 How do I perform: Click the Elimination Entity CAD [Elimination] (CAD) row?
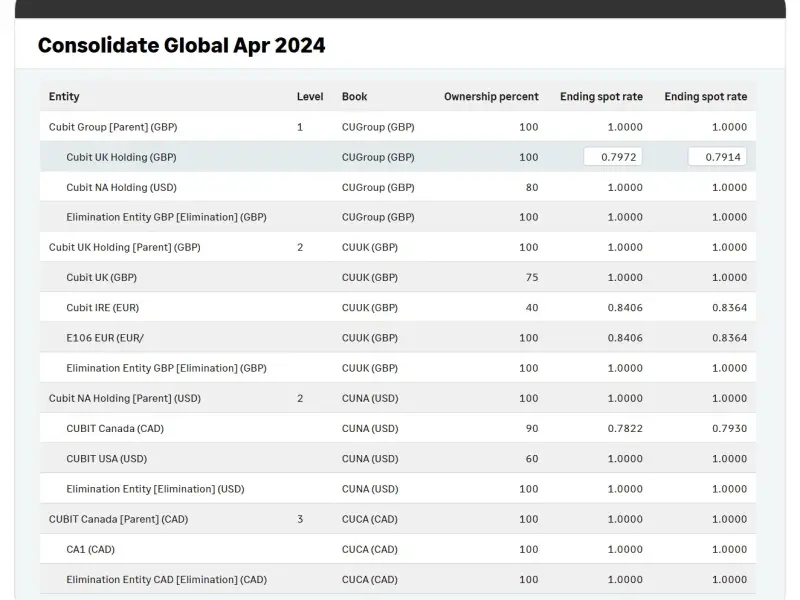pyautogui.click(x=166, y=579)
